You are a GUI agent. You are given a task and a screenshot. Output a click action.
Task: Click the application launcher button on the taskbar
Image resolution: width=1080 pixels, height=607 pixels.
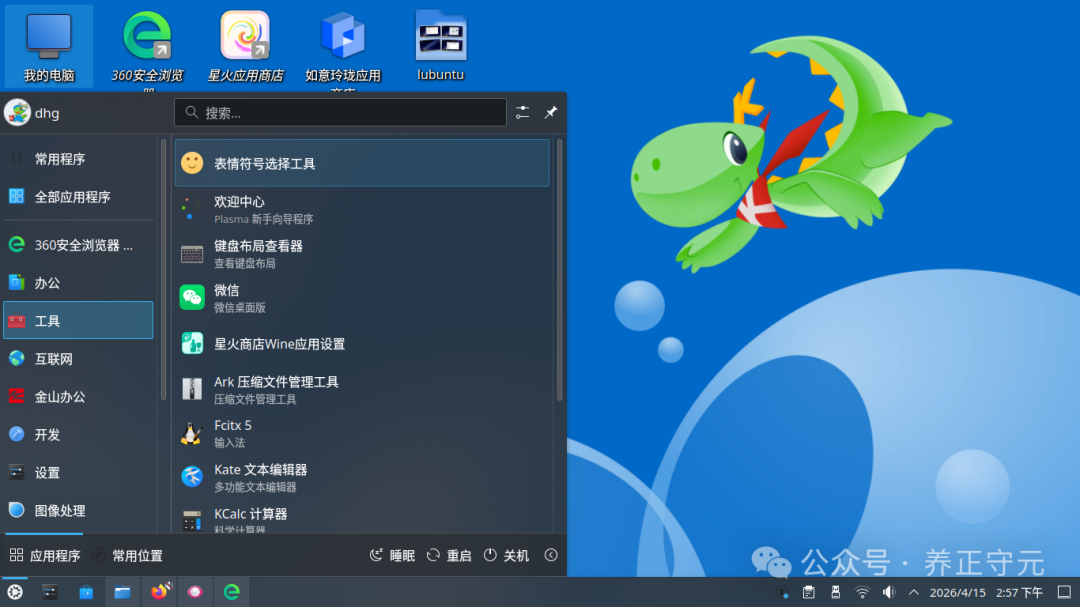14,592
